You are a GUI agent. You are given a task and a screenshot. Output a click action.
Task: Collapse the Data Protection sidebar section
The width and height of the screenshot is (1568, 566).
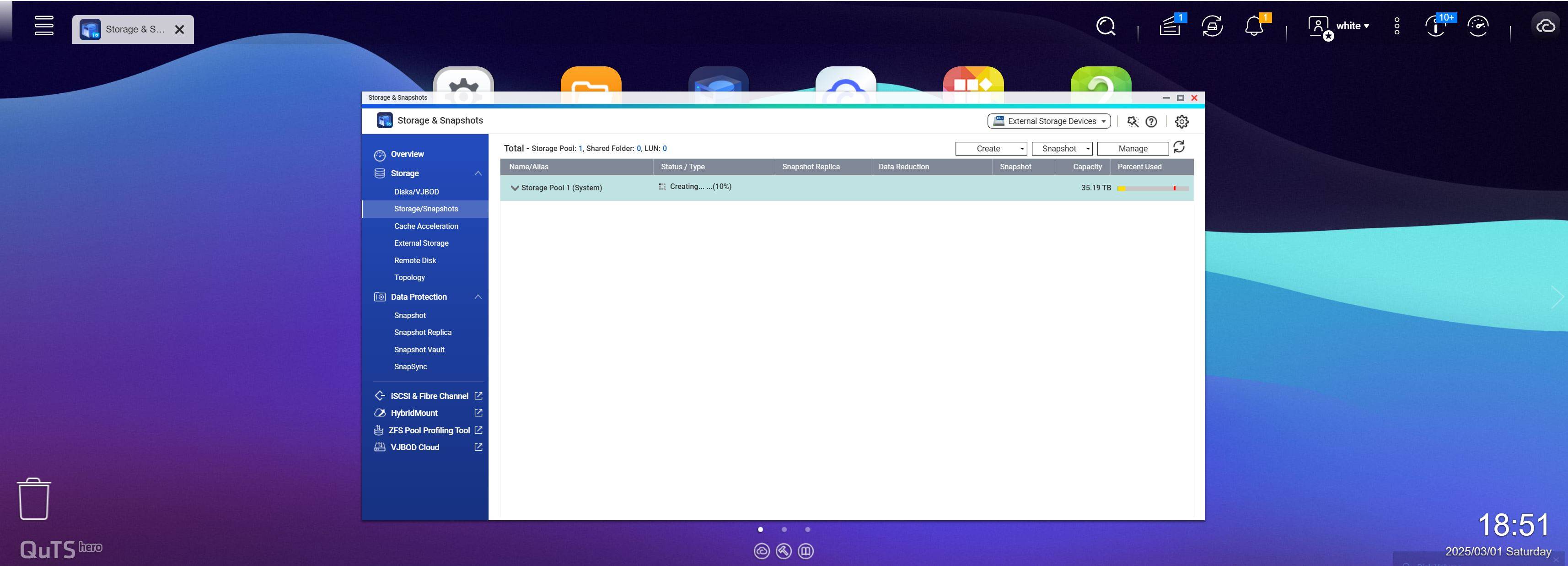click(478, 297)
